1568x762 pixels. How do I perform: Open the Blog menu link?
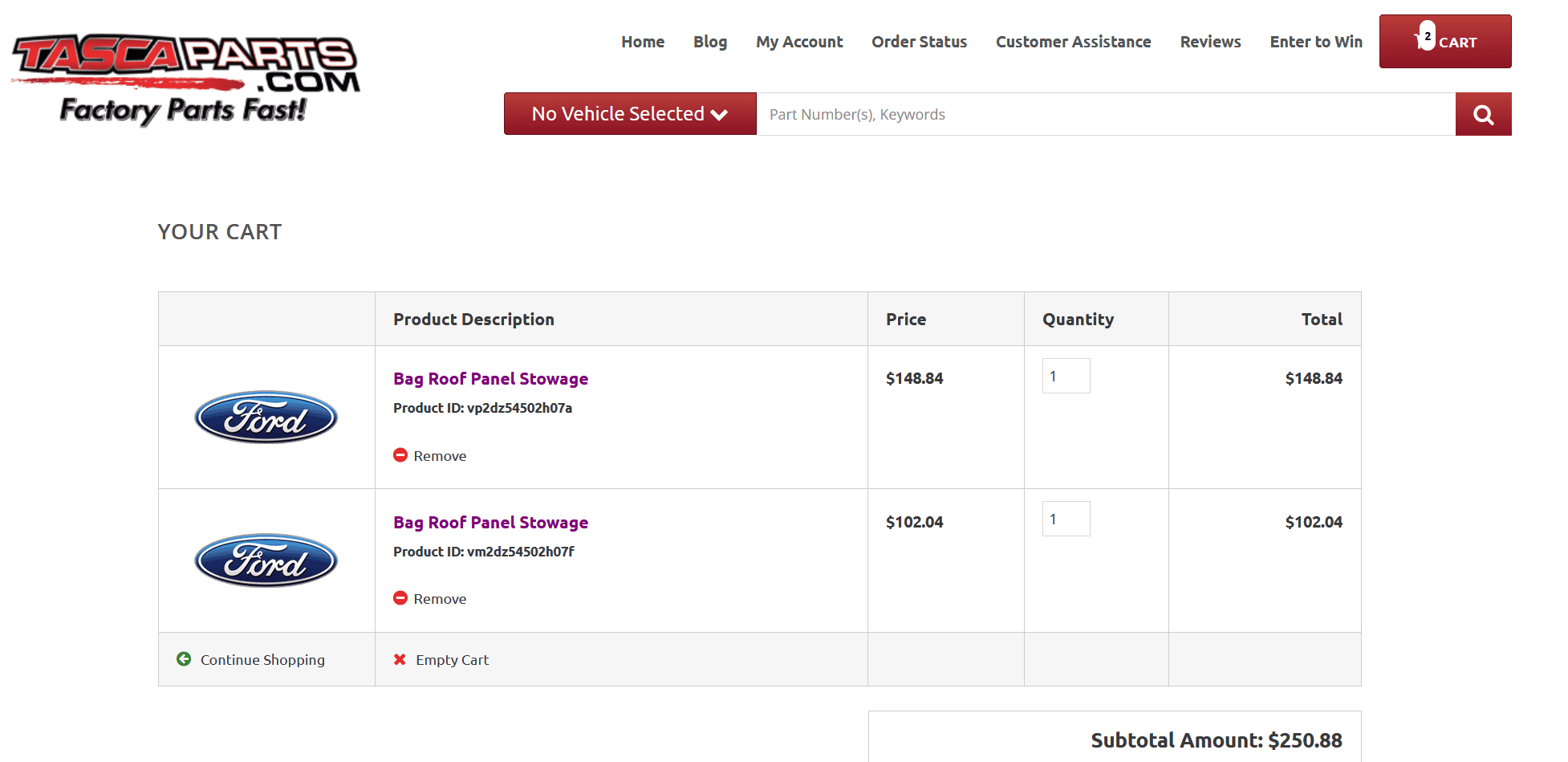click(710, 42)
